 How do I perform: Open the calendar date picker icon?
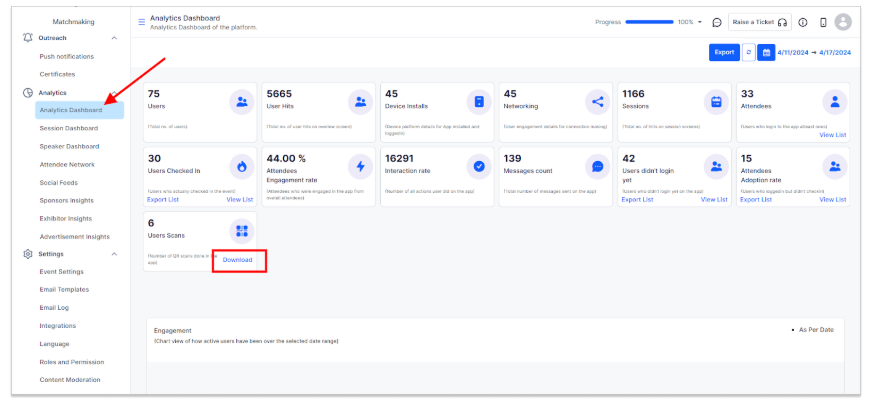coord(766,53)
